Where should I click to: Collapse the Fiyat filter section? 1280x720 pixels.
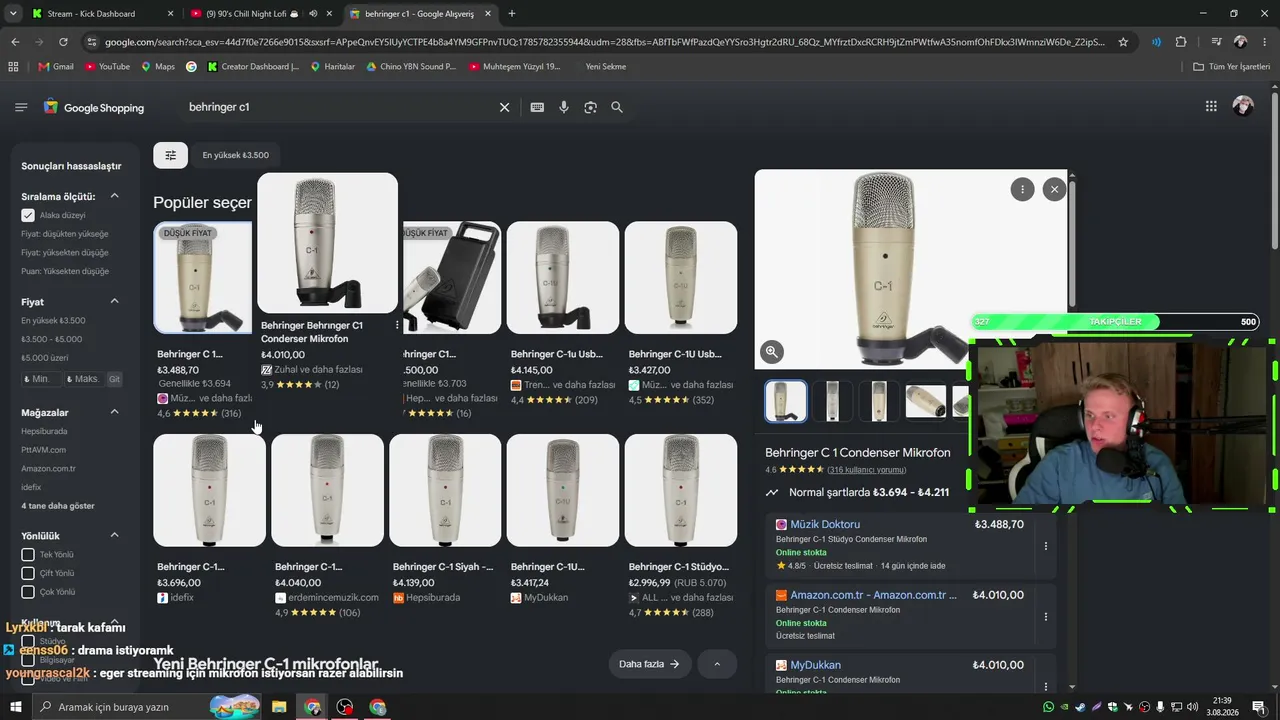114,301
